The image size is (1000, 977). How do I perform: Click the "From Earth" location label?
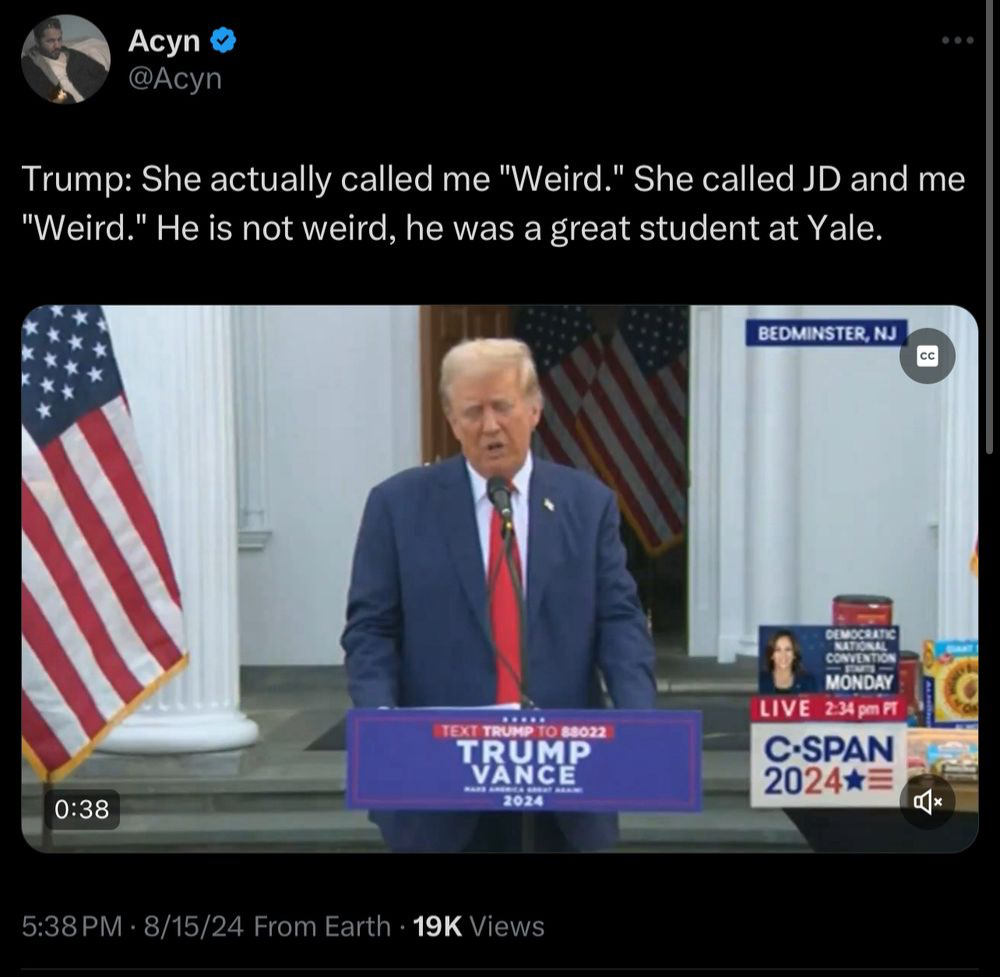click(322, 926)
